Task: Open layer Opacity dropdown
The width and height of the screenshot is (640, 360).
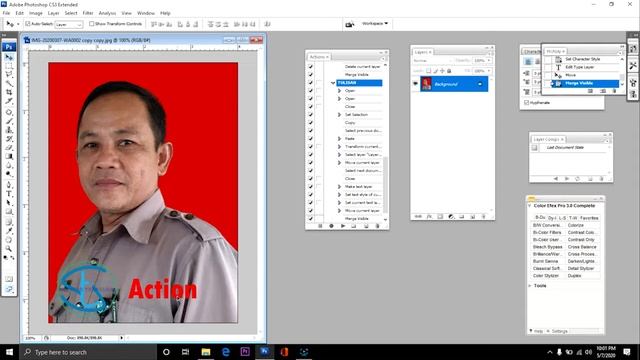Action: (x=489, y=61)
